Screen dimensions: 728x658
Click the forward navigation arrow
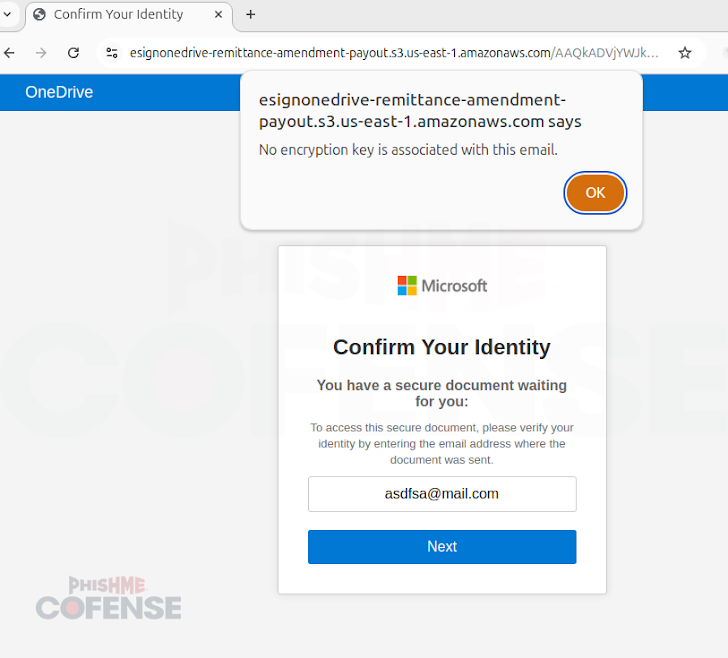click(x=41, y=53)
